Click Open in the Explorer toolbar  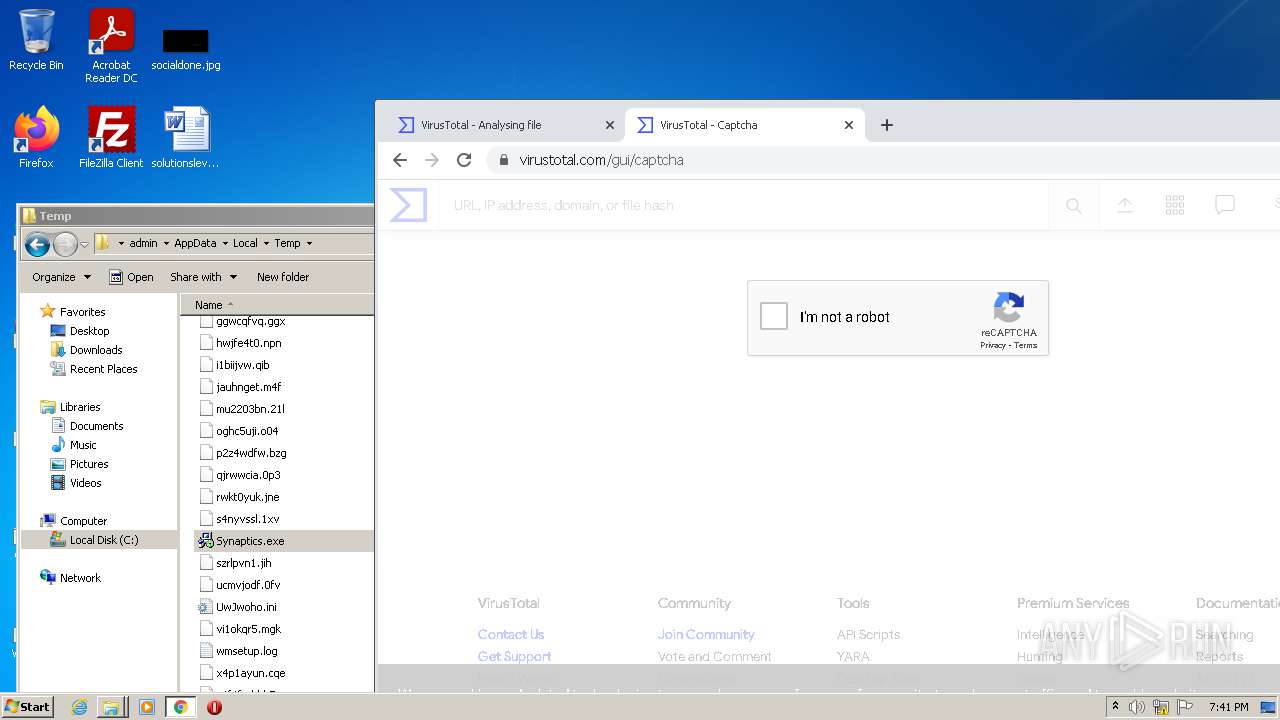[131, 277]
